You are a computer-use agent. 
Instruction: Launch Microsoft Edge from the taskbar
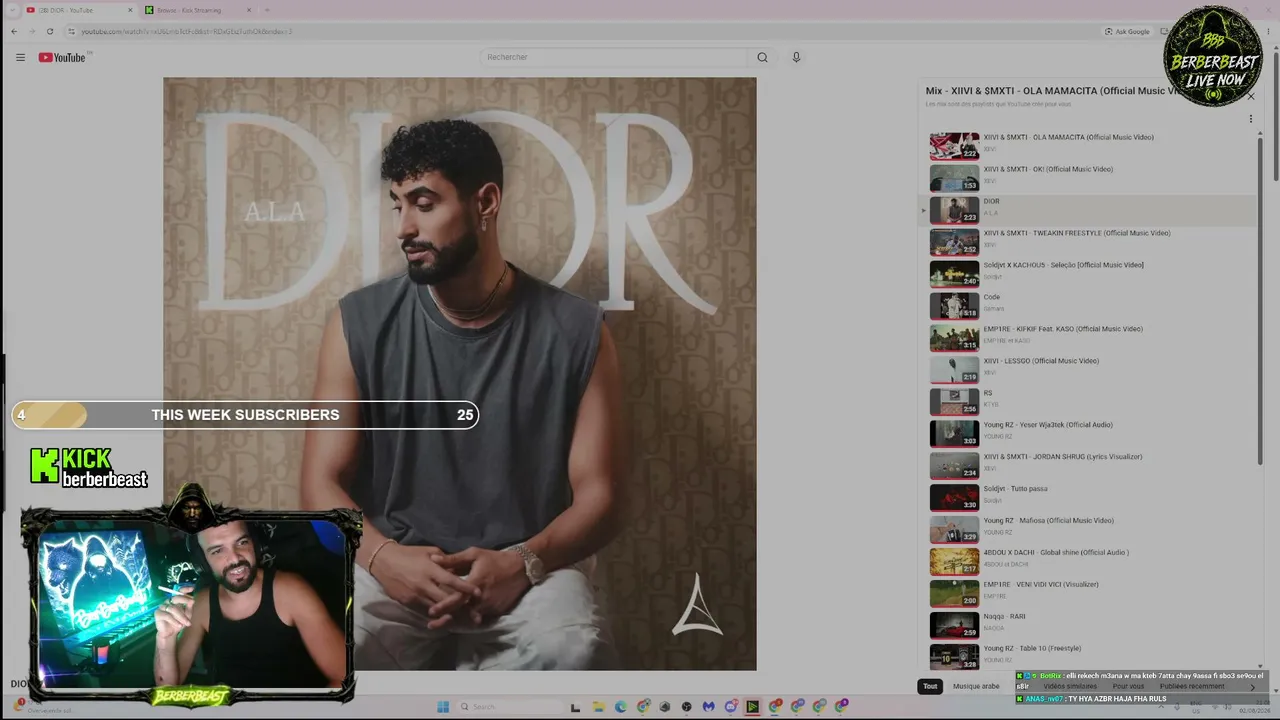point(620,707)
